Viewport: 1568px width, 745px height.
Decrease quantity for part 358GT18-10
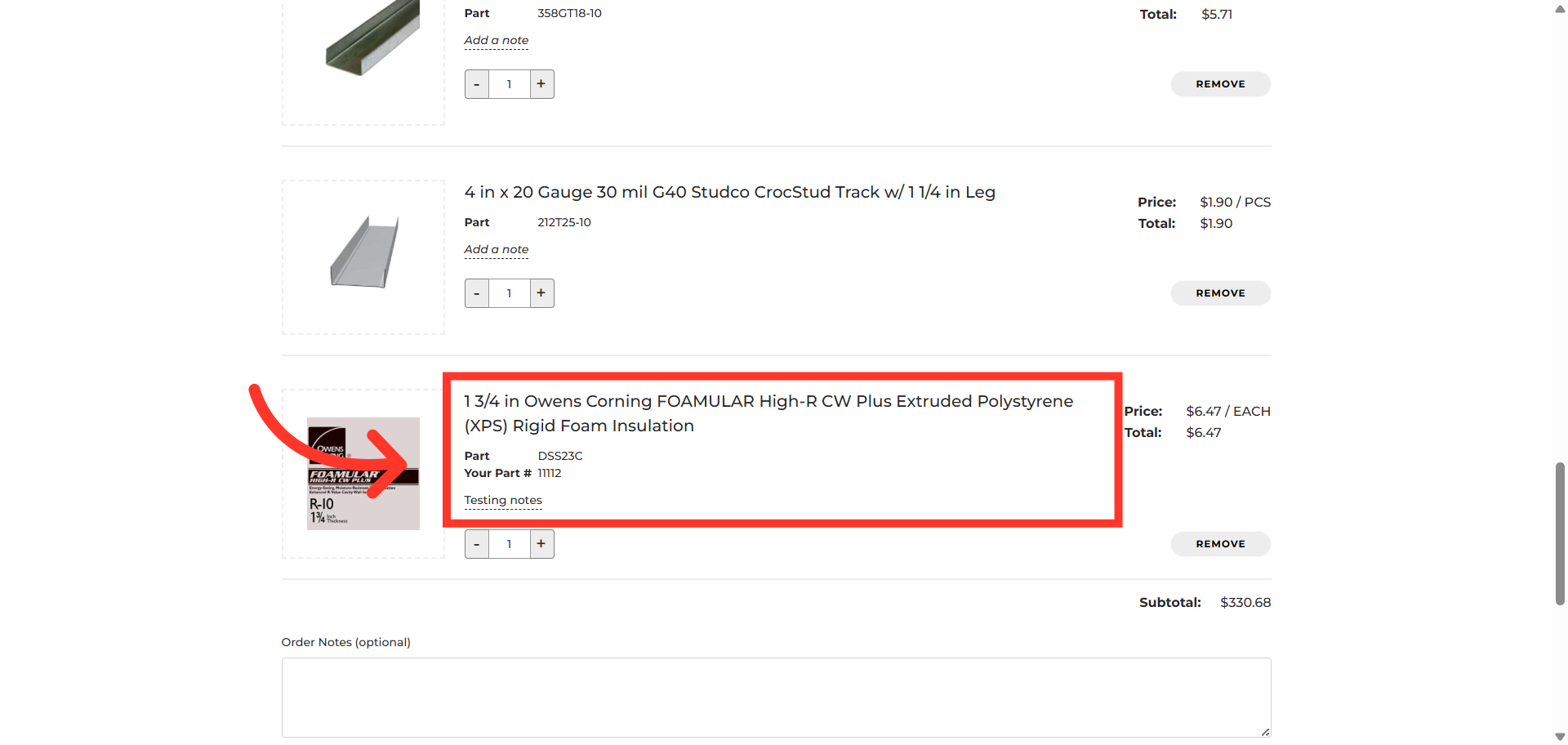tap(477, 84)
